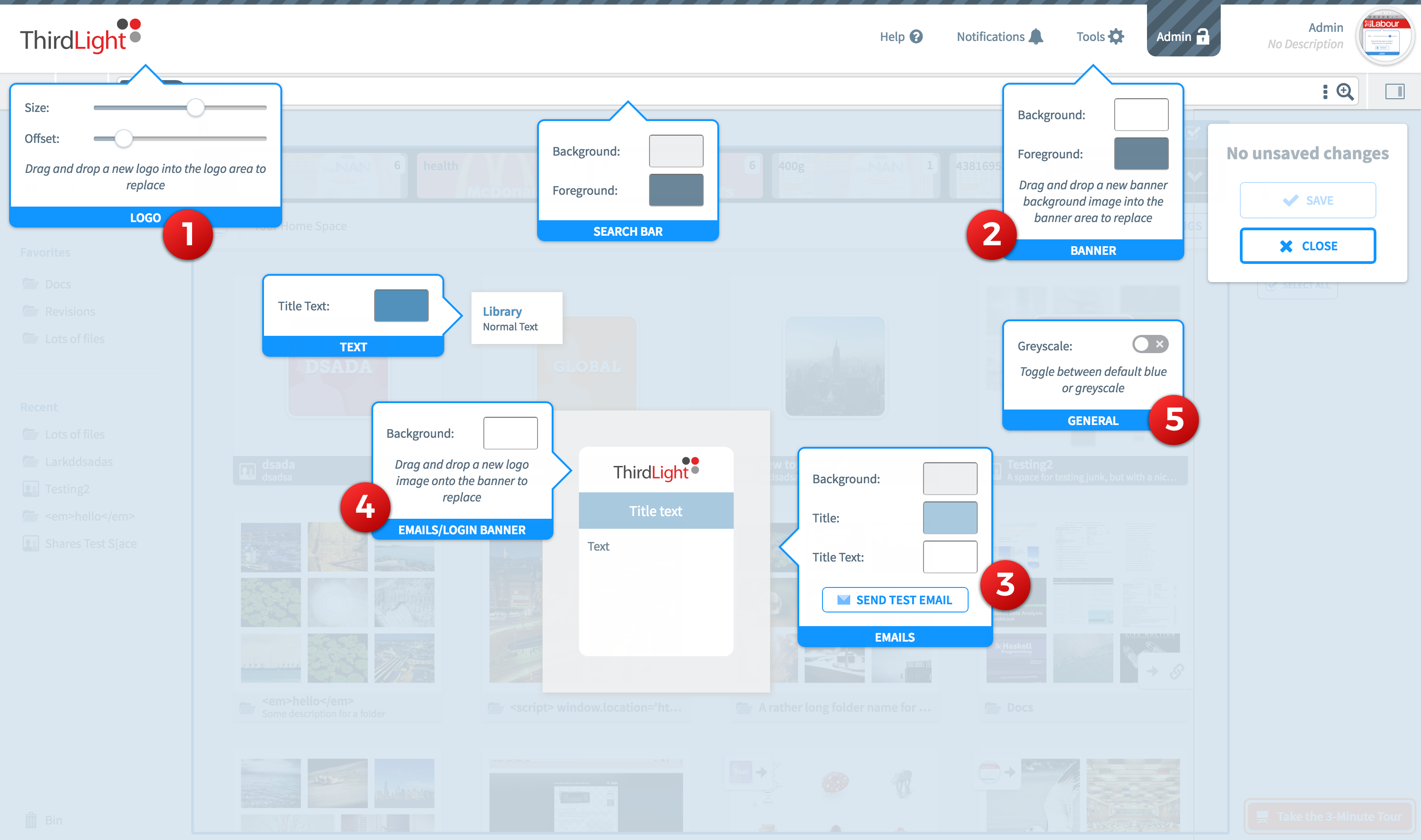Click the 400g tag tile

click(855, 176)
